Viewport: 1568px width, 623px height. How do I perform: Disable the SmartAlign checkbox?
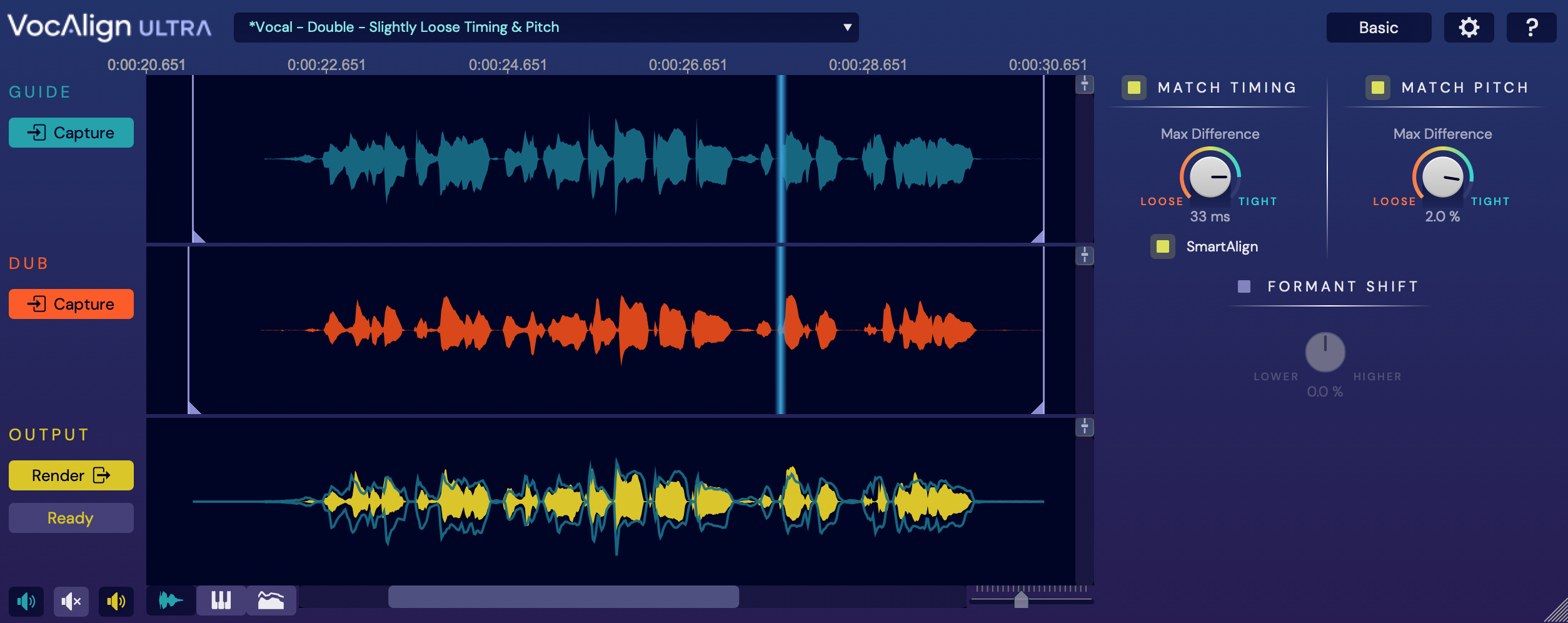pos(1162,246)
